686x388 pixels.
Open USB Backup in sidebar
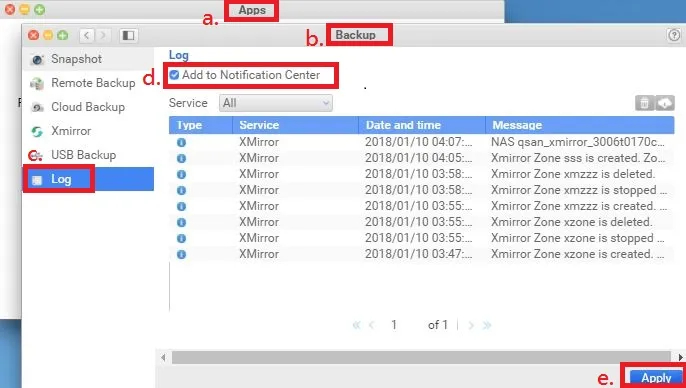88,155
